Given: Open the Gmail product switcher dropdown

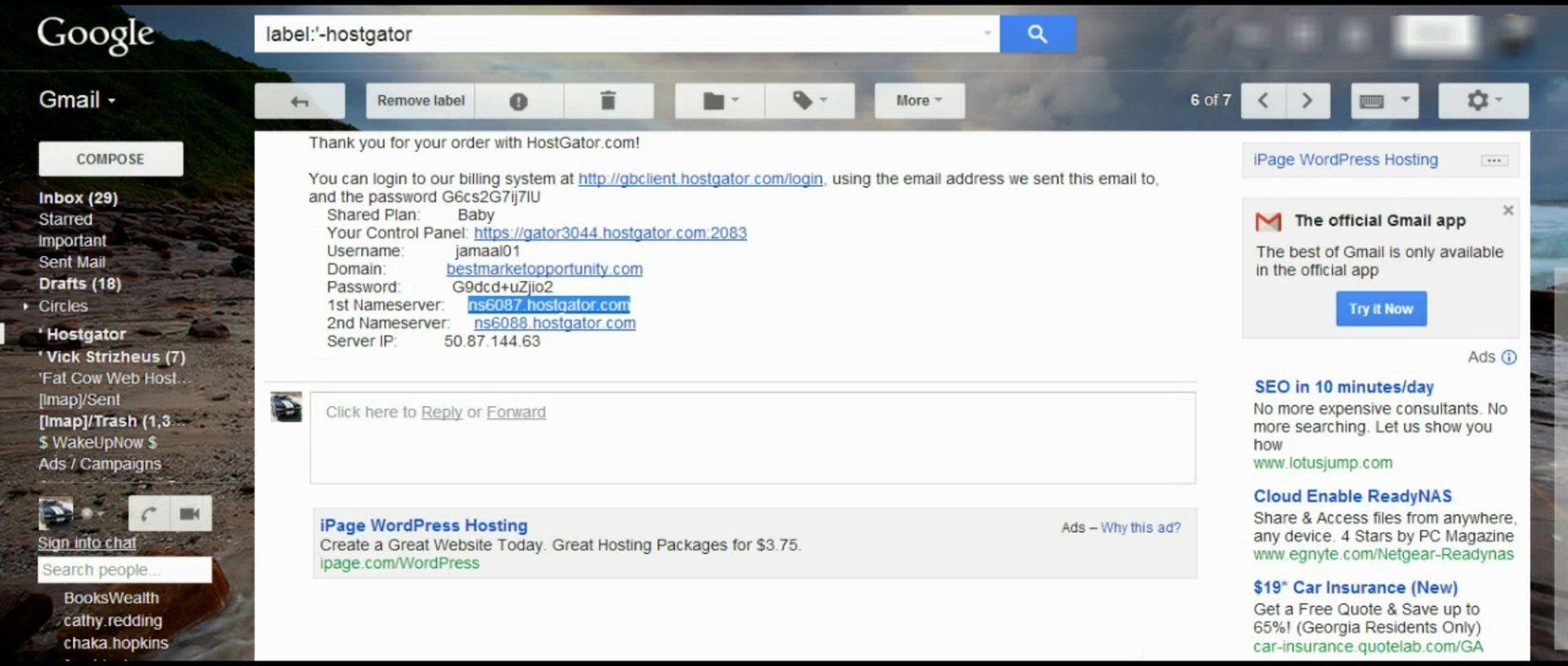Looking at the screenshot, I should pos(78,100).
